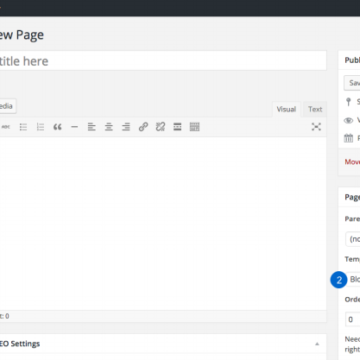Align text right
The height and width of the screenshot is (360, 360).
coord(126,127)
